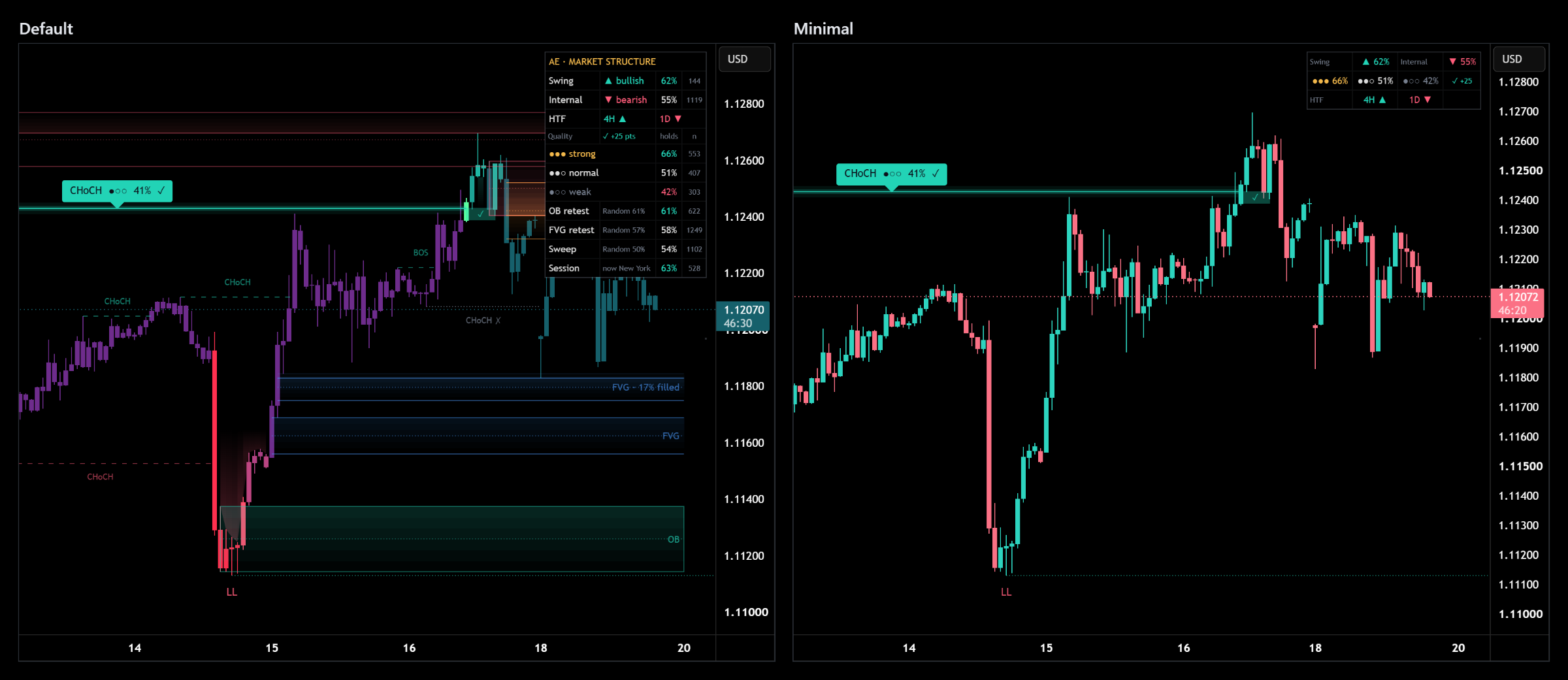The width and height of the screenshot is (1568, 680).
Task: Click the Default chart title
Action: pyautogui.click(x=46, y=29)
